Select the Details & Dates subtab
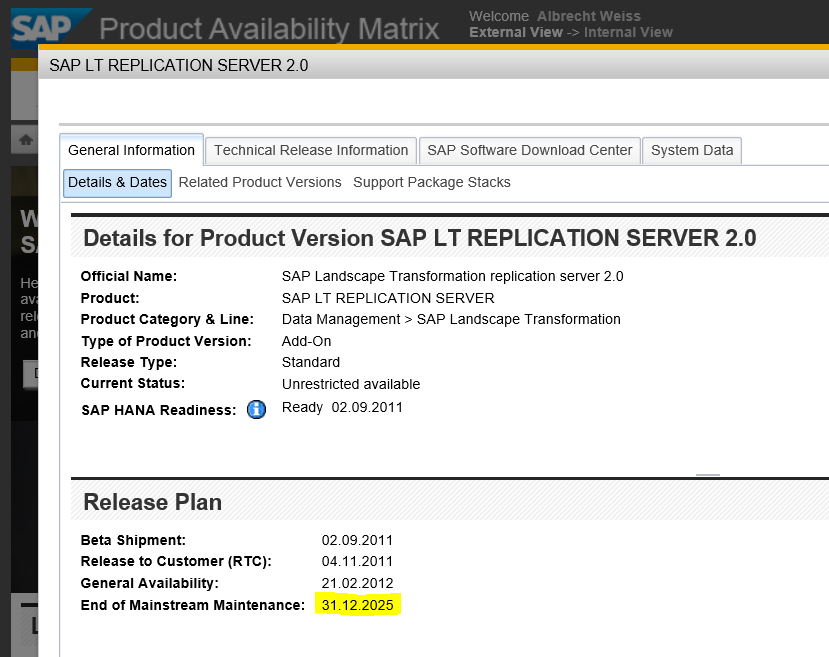Screen dimensions: 829x657 117,183
